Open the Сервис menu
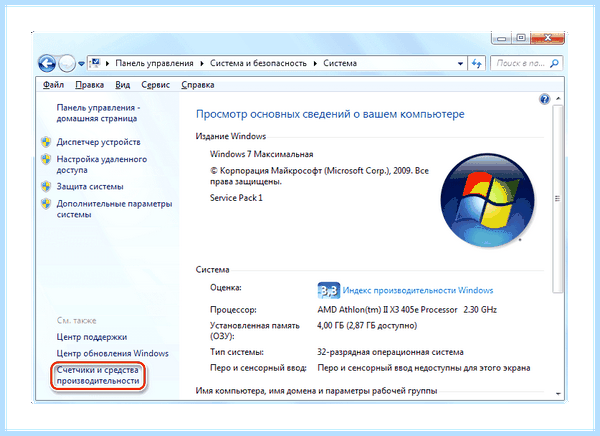The width and height of the screenshot is (600, 436). (x=155, y=85)
